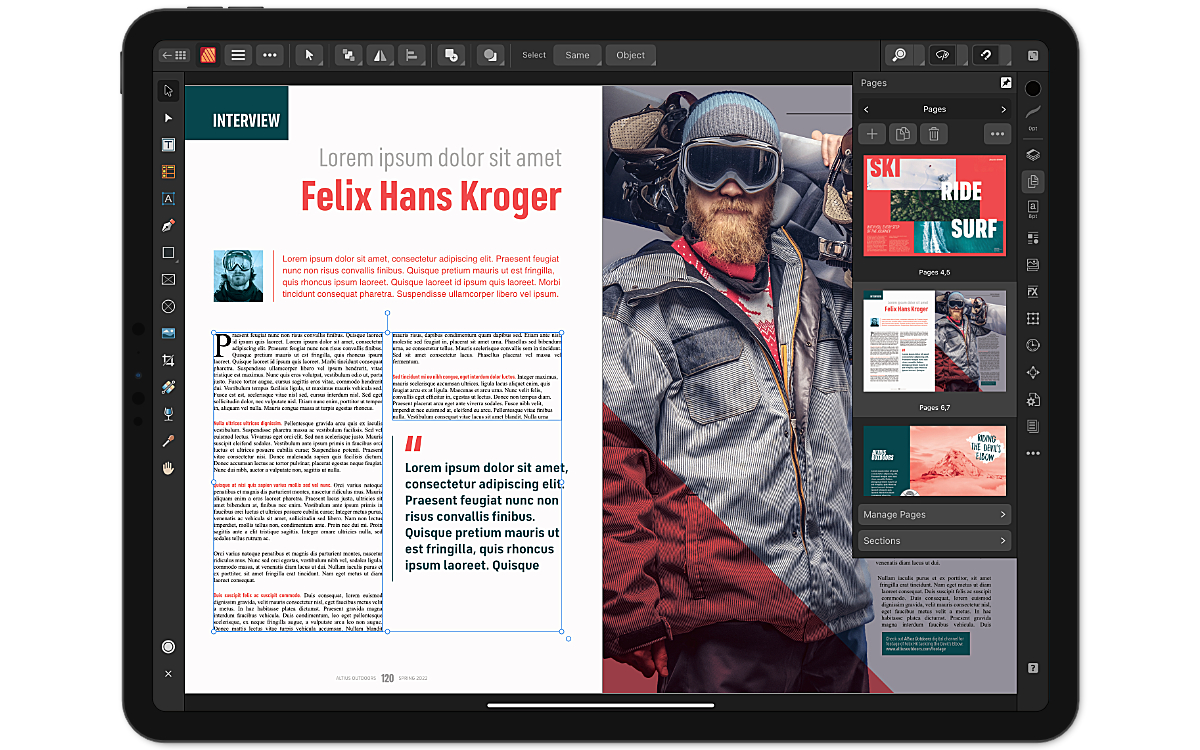Open Manage Pages
The height and width of the screenshot is (750, 1200).
click(934, 513)
